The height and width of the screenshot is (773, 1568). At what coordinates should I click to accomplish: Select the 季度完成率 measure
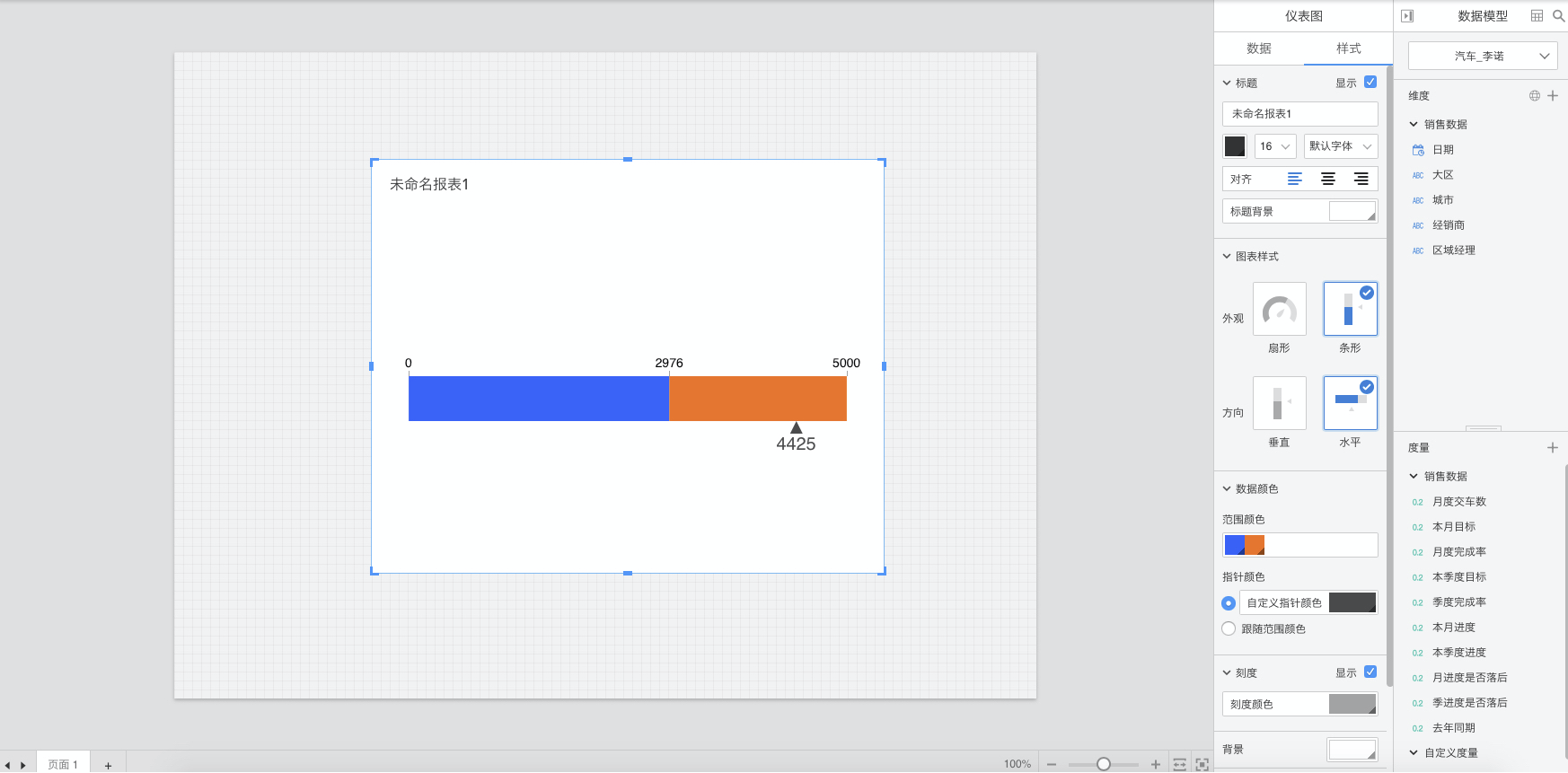pyautogui.click(x=1459, y=602)
